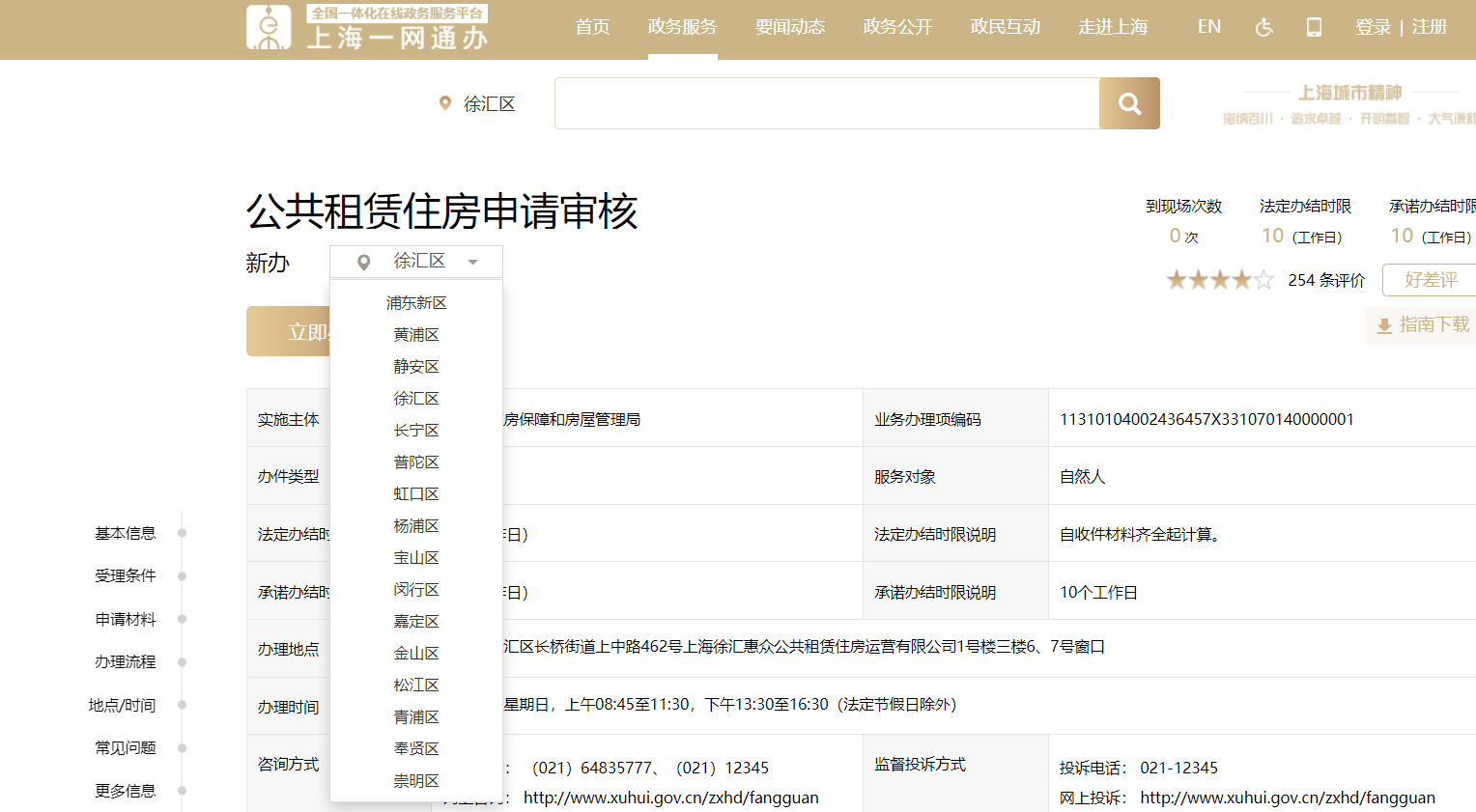The width and height of the screenshot is (1476, 812).
Task: Jump to 申请材料 in side navigation
Action: [126, 619]
